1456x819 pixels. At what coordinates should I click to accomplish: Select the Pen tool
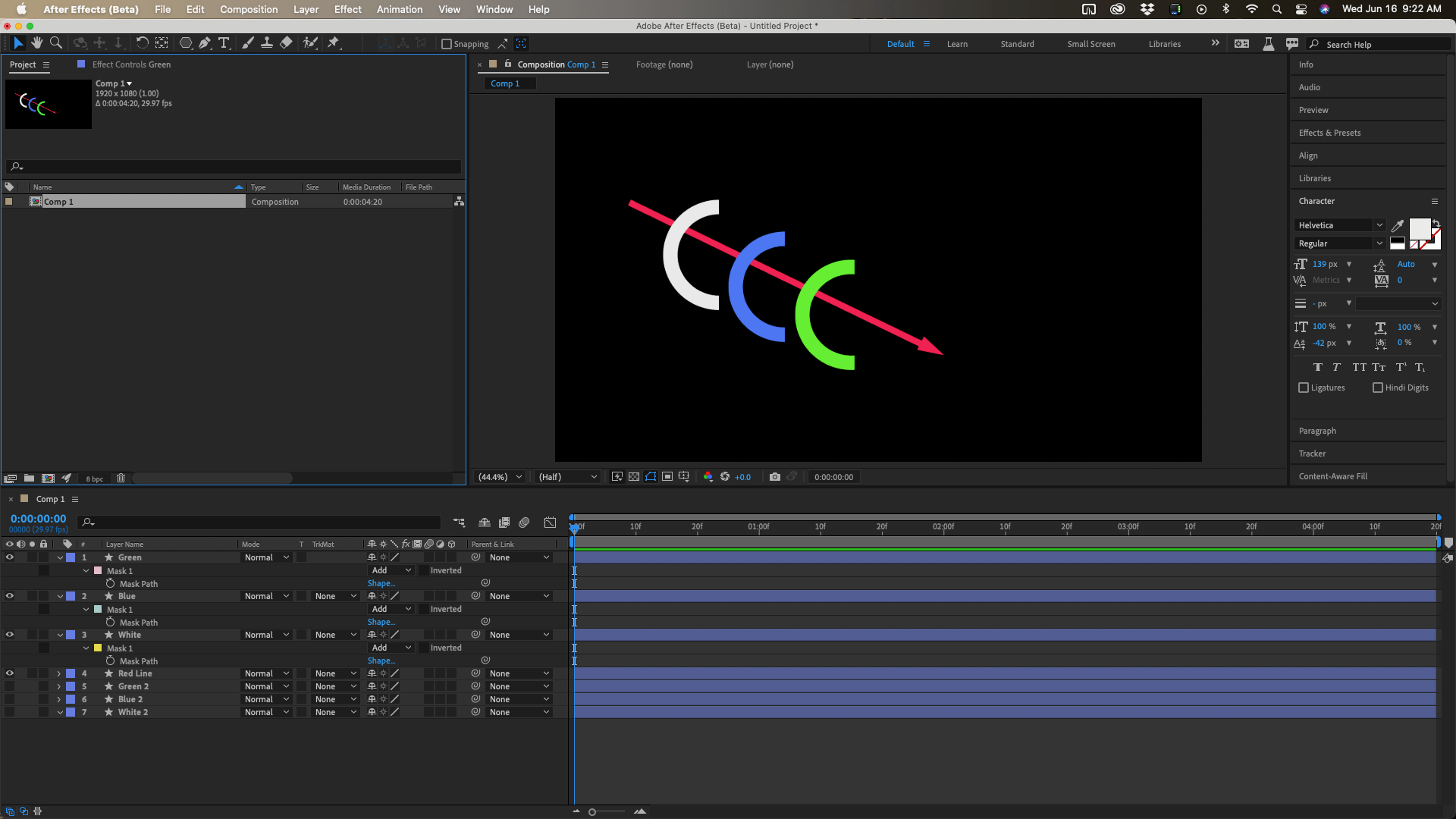coord(205,43)
